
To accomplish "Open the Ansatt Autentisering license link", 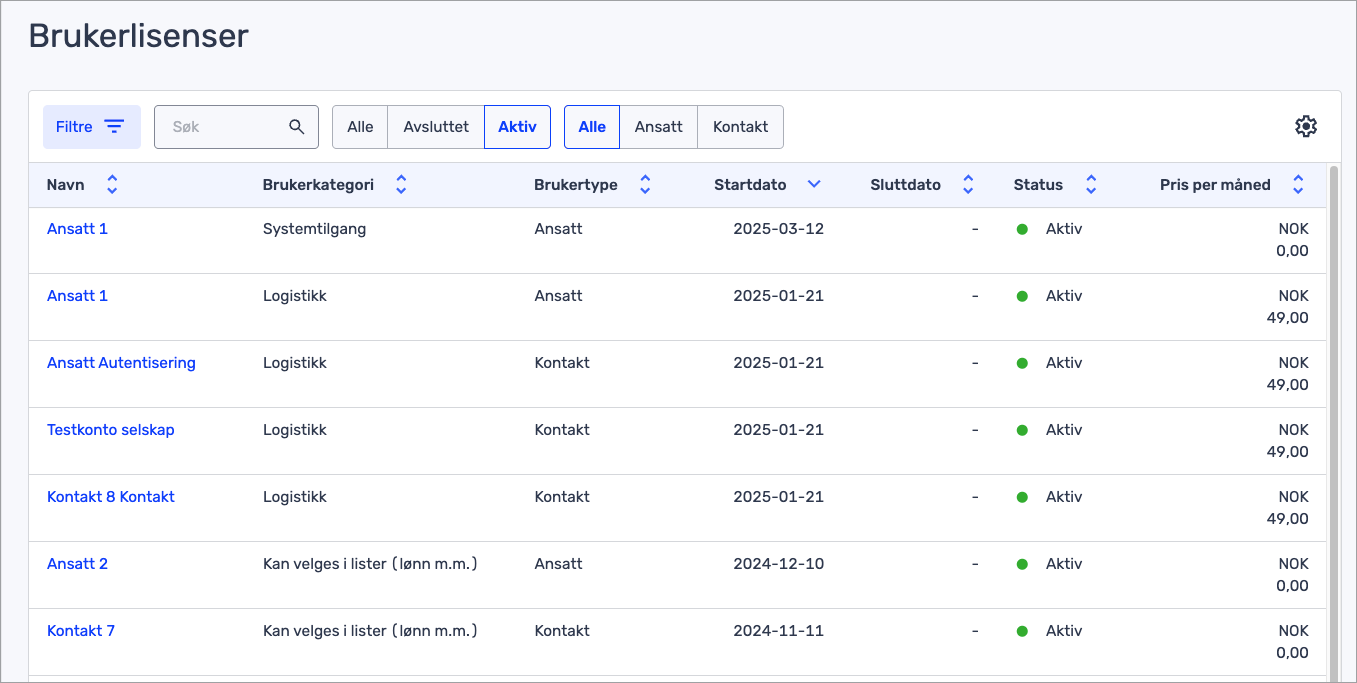I will 121,363.
